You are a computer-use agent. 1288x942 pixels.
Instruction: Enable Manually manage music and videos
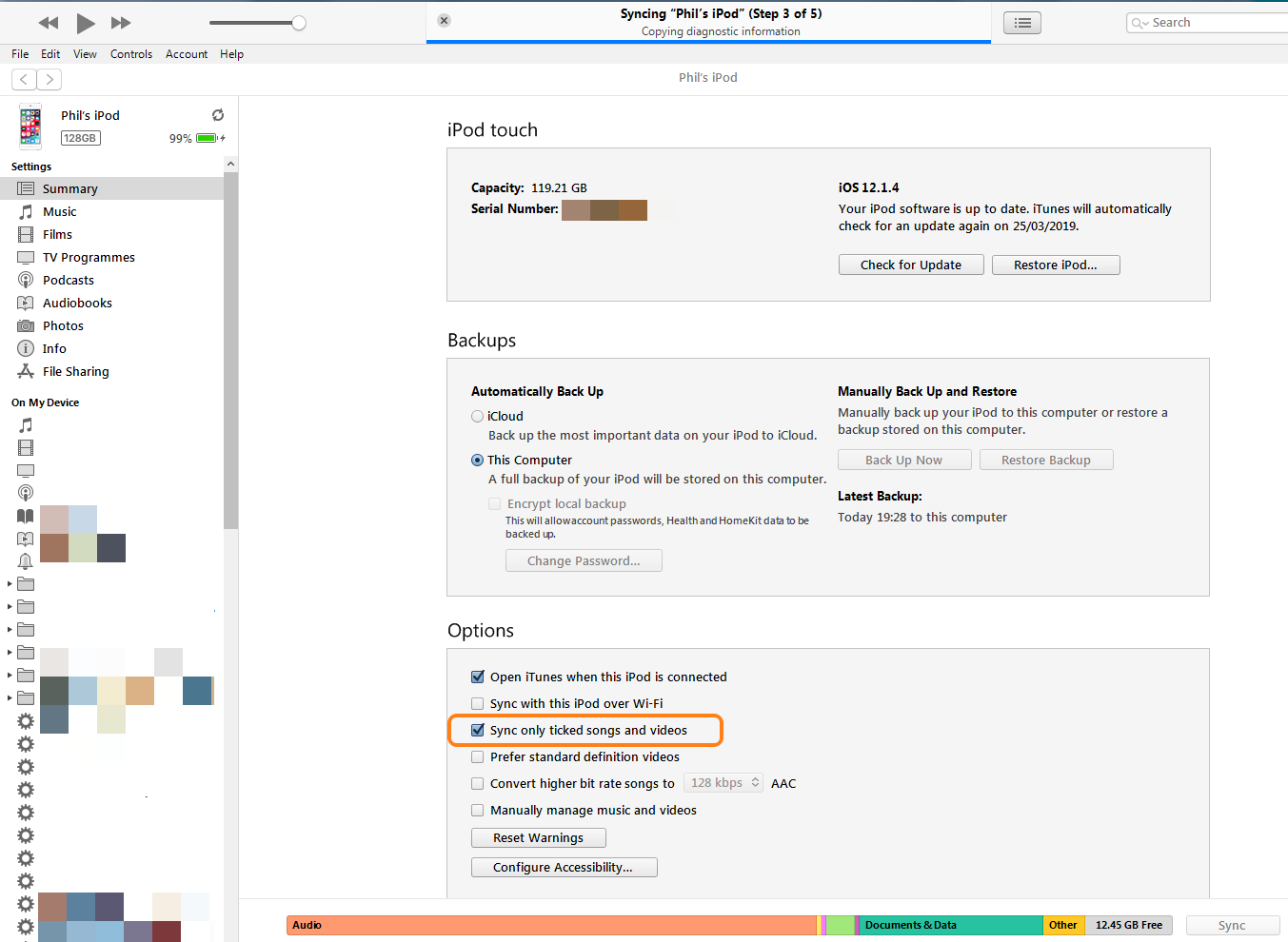click(478, 810)
